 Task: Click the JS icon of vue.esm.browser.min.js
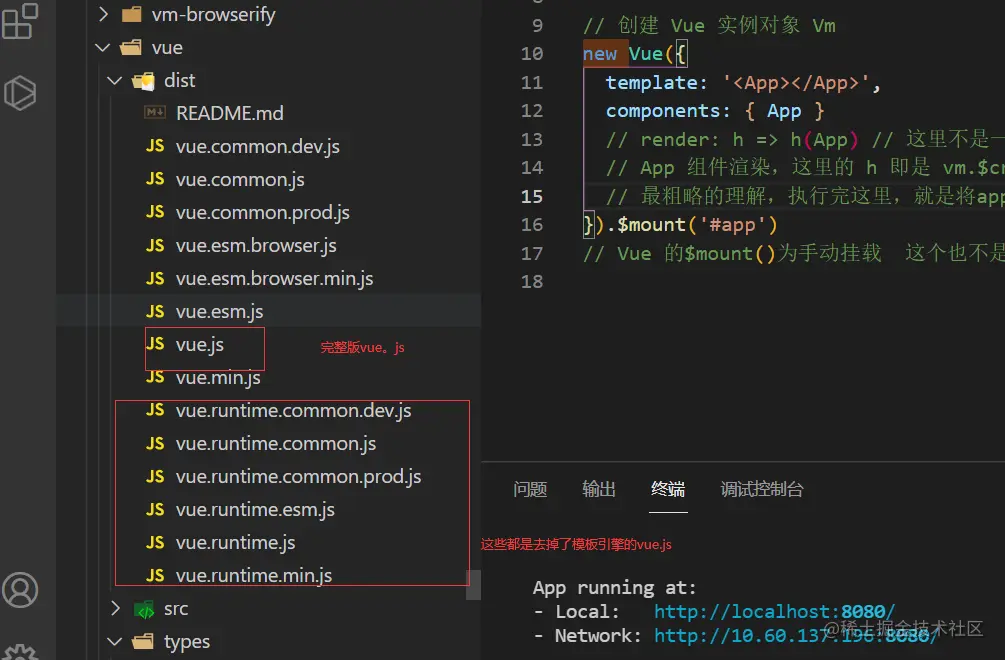click(155, 278)
